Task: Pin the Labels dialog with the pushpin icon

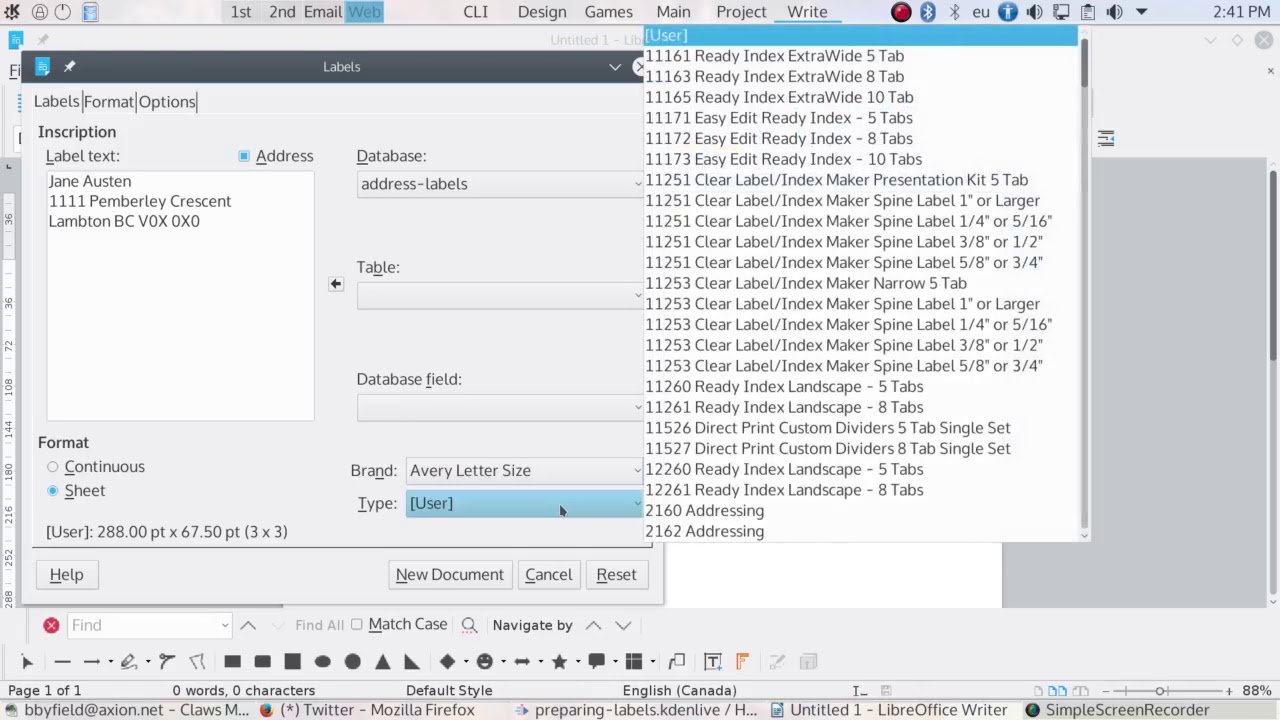Action: (69, 66)
